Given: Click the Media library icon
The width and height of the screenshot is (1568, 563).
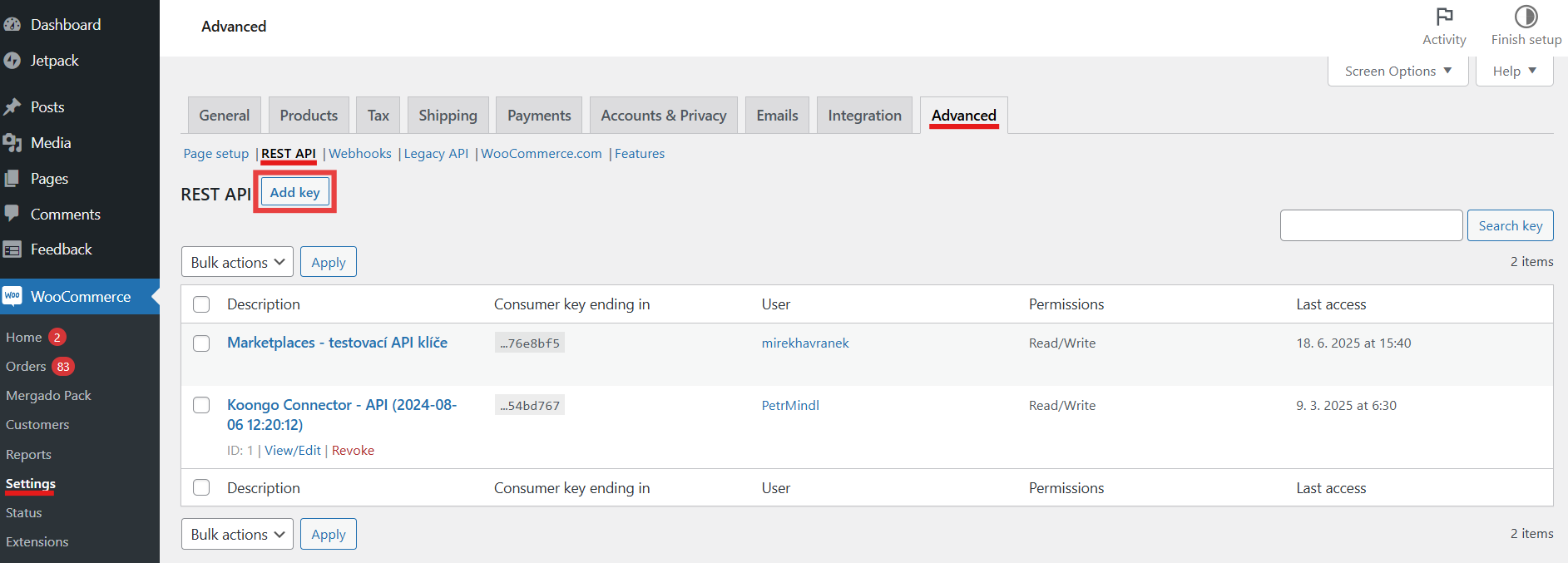Looking at the screenshot, I should coord(12,143).
